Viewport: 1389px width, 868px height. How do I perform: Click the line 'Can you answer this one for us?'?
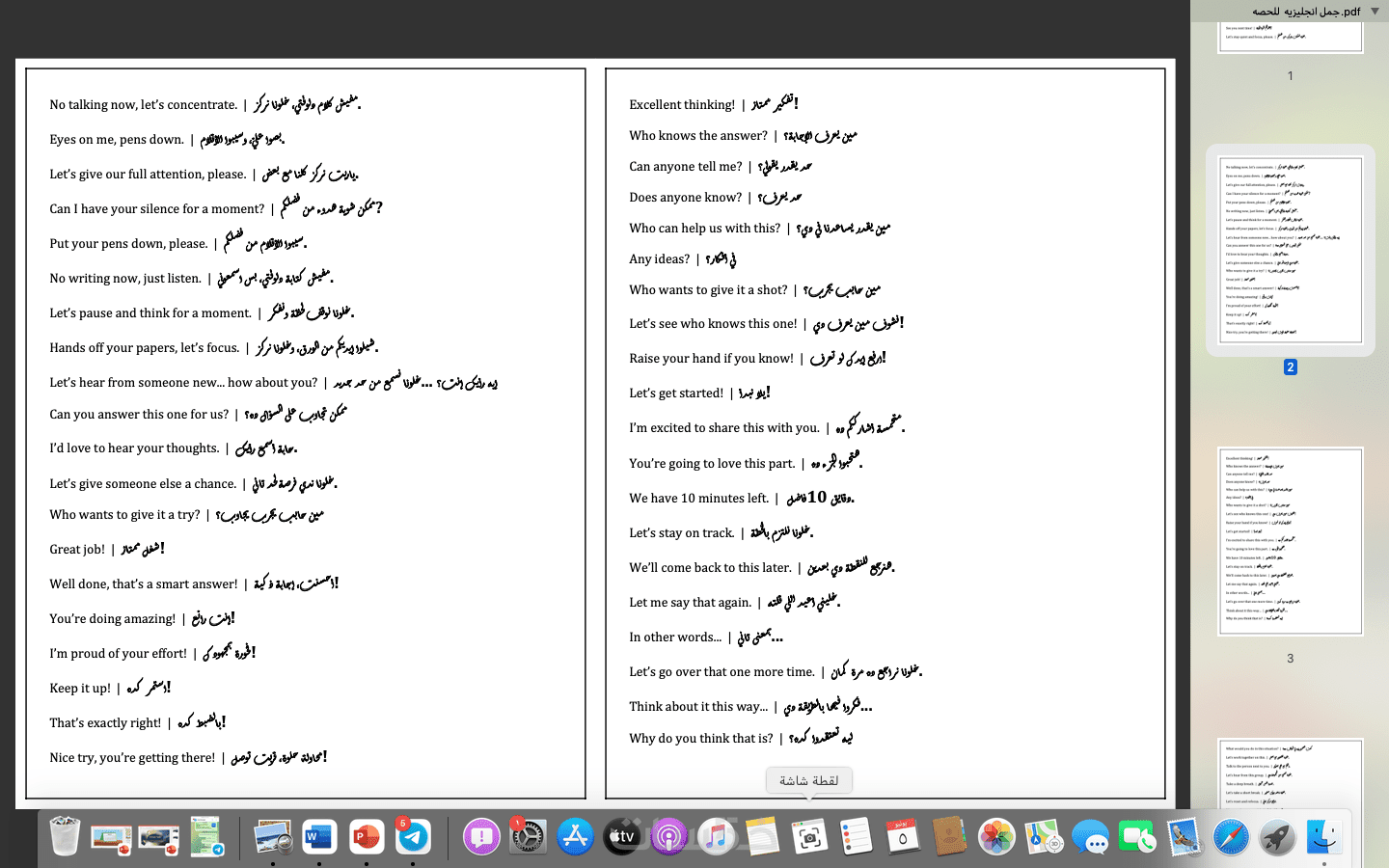tap(140, 415)
